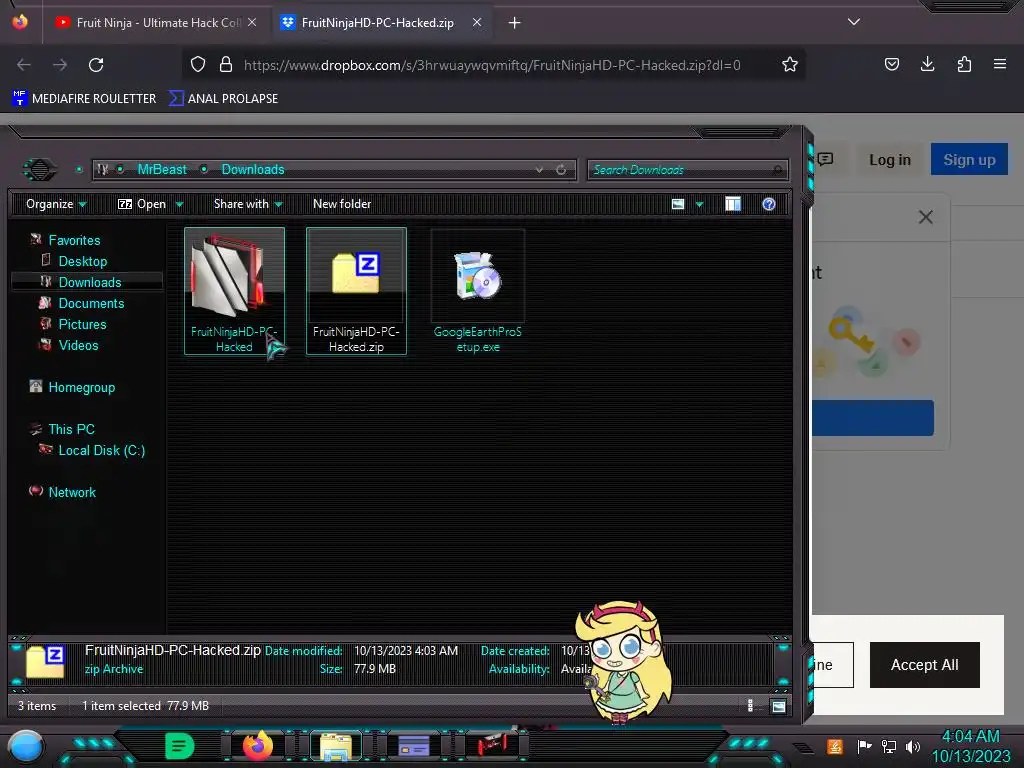Go forward with Firefox forward arrow
Viewport: 1024px width, 768px height.
[x=60, y=65]
